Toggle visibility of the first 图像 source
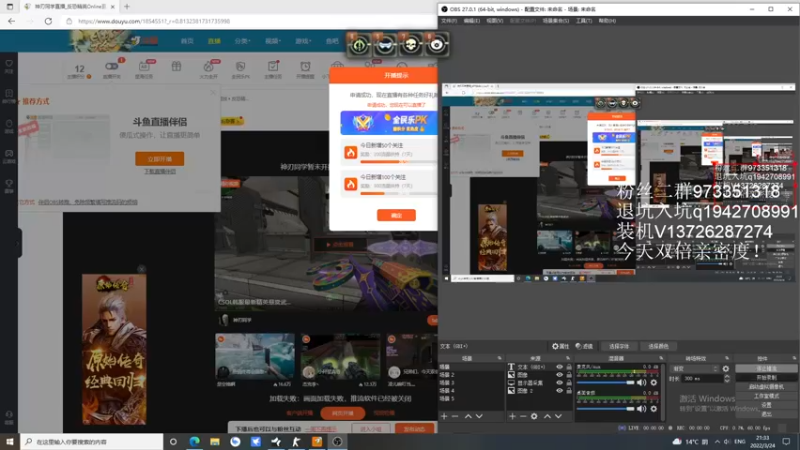Viewport: 800px width, 450px height. point(560,374)
